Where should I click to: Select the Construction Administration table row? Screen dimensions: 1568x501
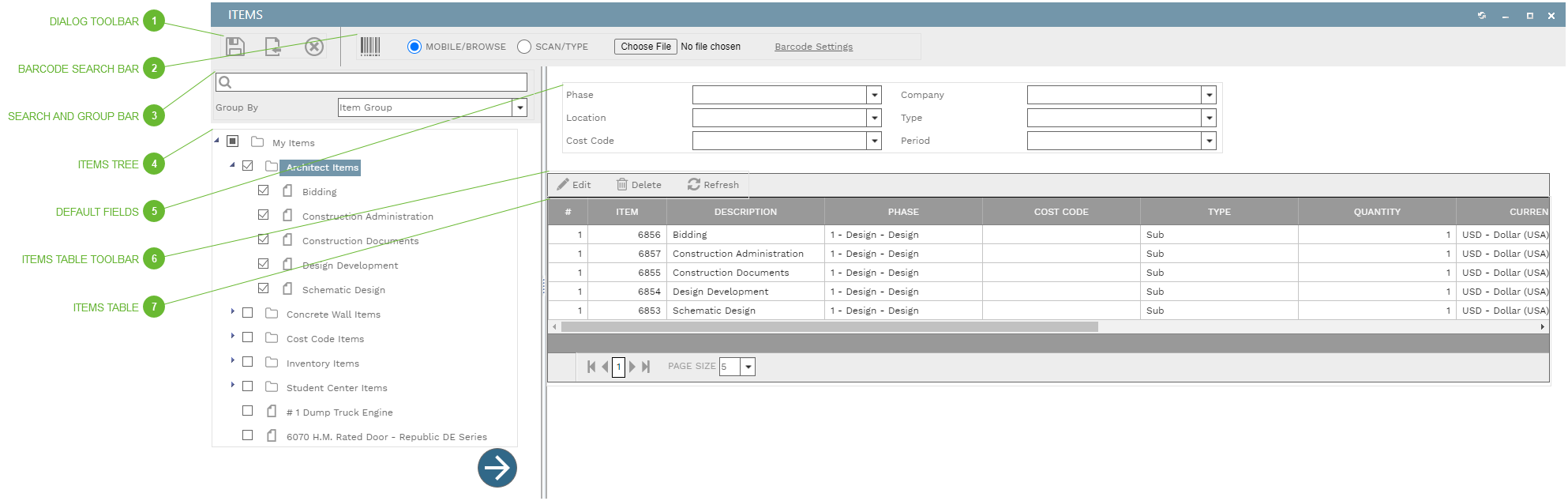[1048, 254]
